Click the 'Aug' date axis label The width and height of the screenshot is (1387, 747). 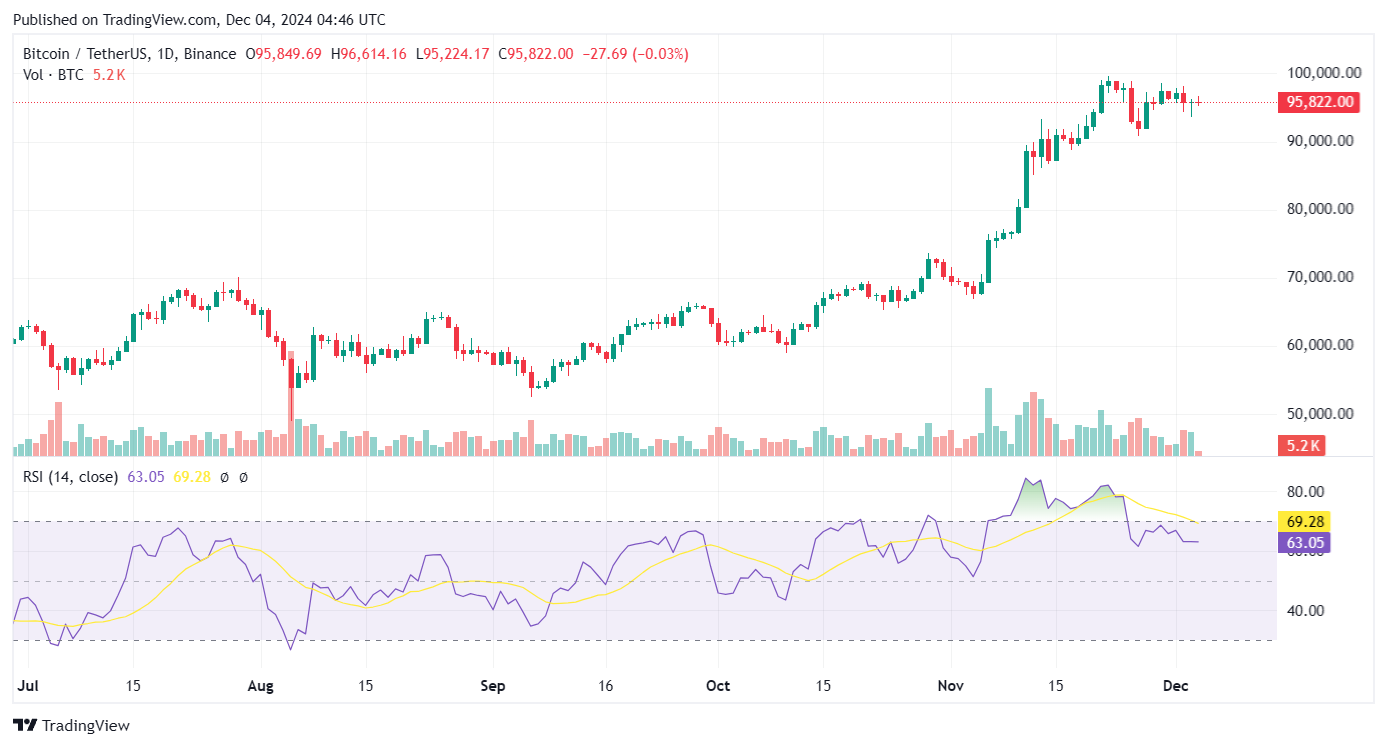point(261,686)
